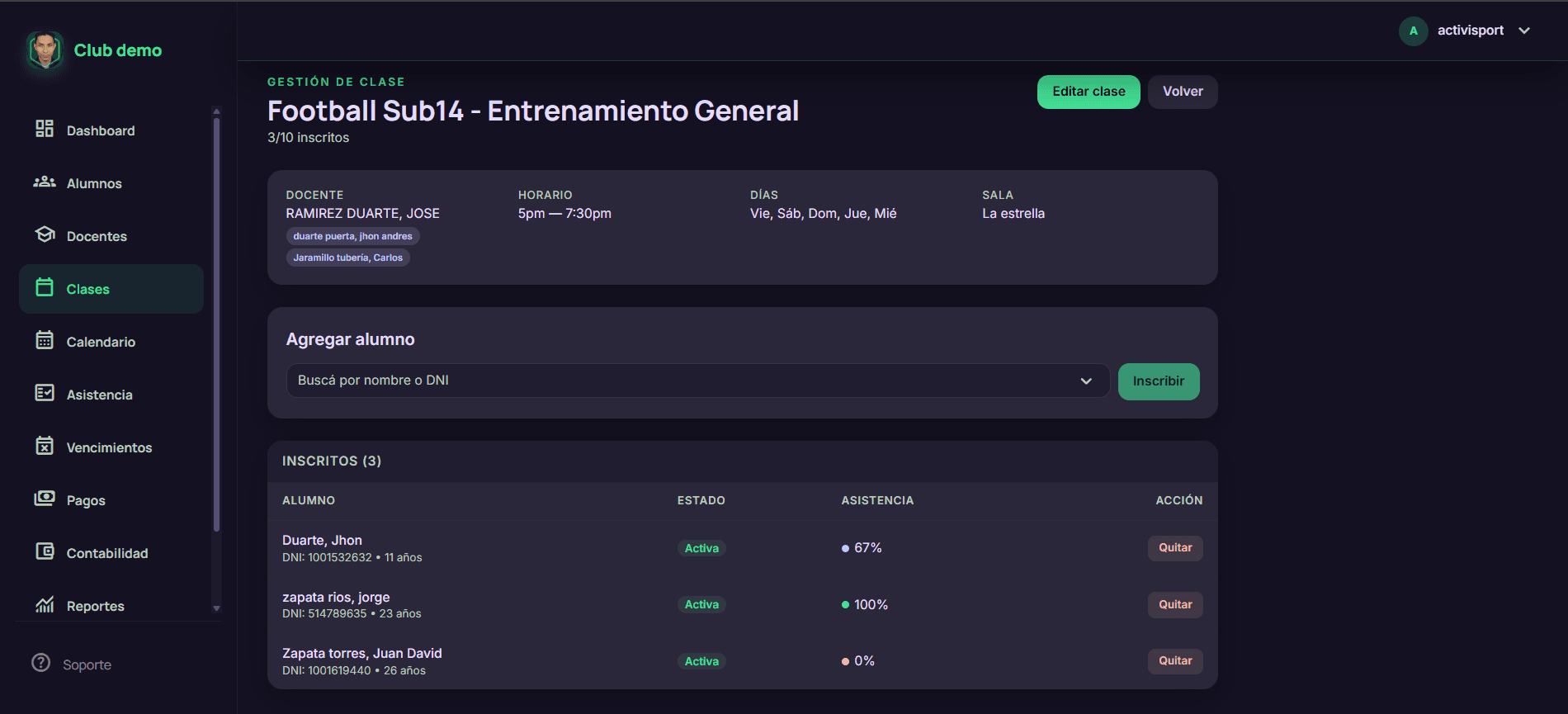Click the ACCIÓN column header
Screen dimensions: 1568x714
(x=1179, y=500)
